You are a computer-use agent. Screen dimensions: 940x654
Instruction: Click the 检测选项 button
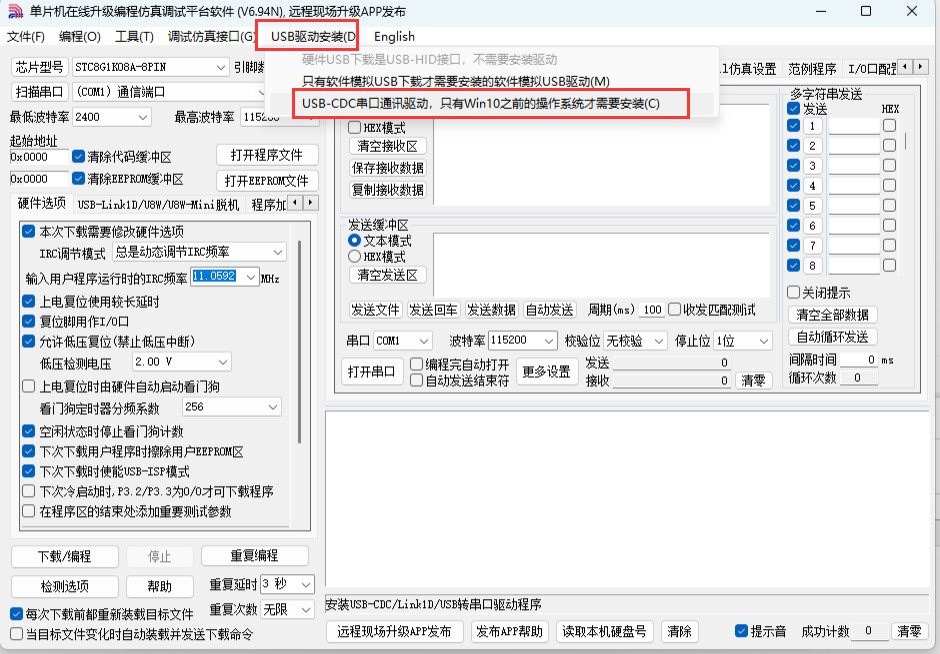pos(65,586)
